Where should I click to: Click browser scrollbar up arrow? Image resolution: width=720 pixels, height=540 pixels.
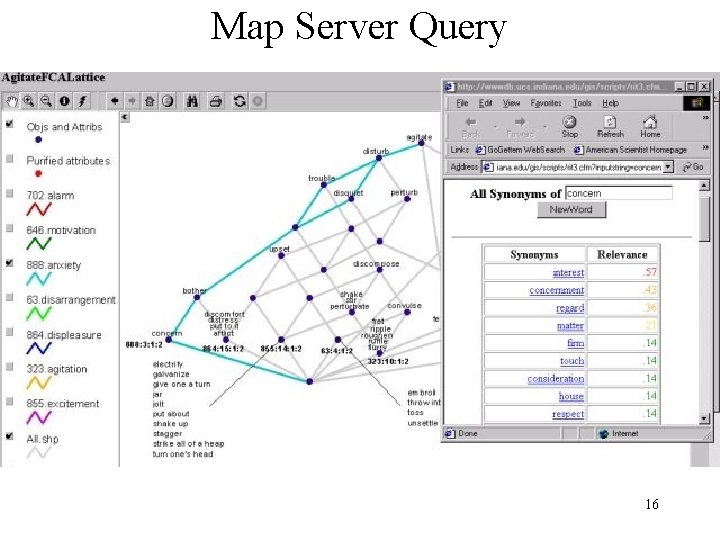(x=703, y=186)
